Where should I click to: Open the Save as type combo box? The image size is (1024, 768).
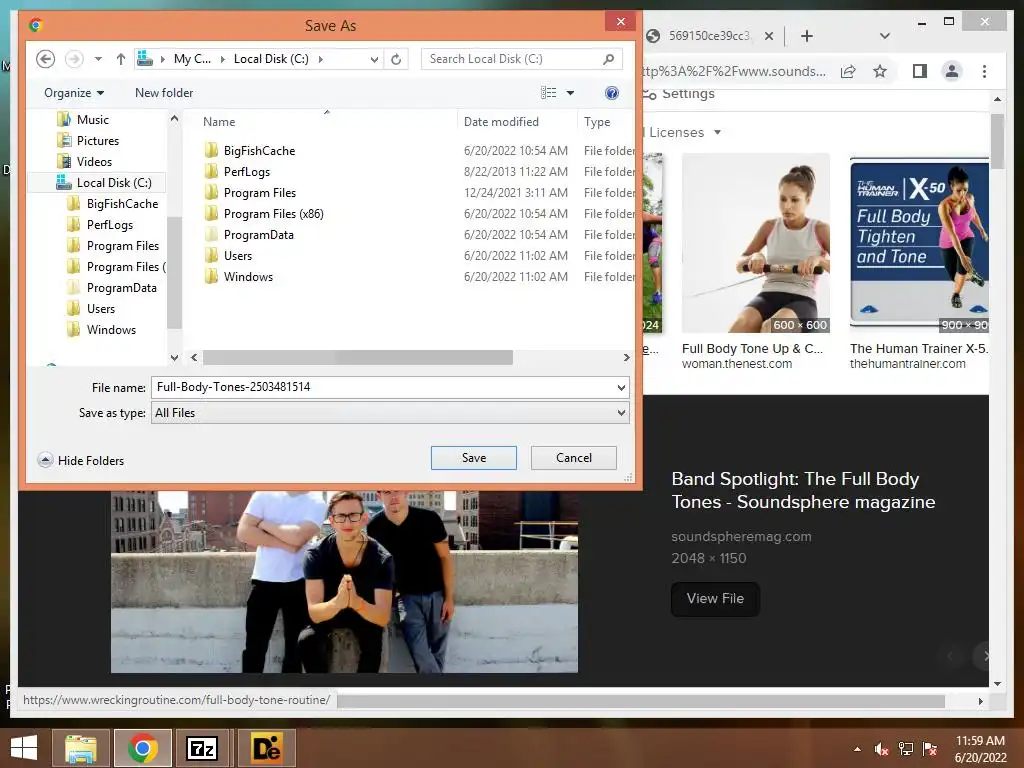(390, 413)
